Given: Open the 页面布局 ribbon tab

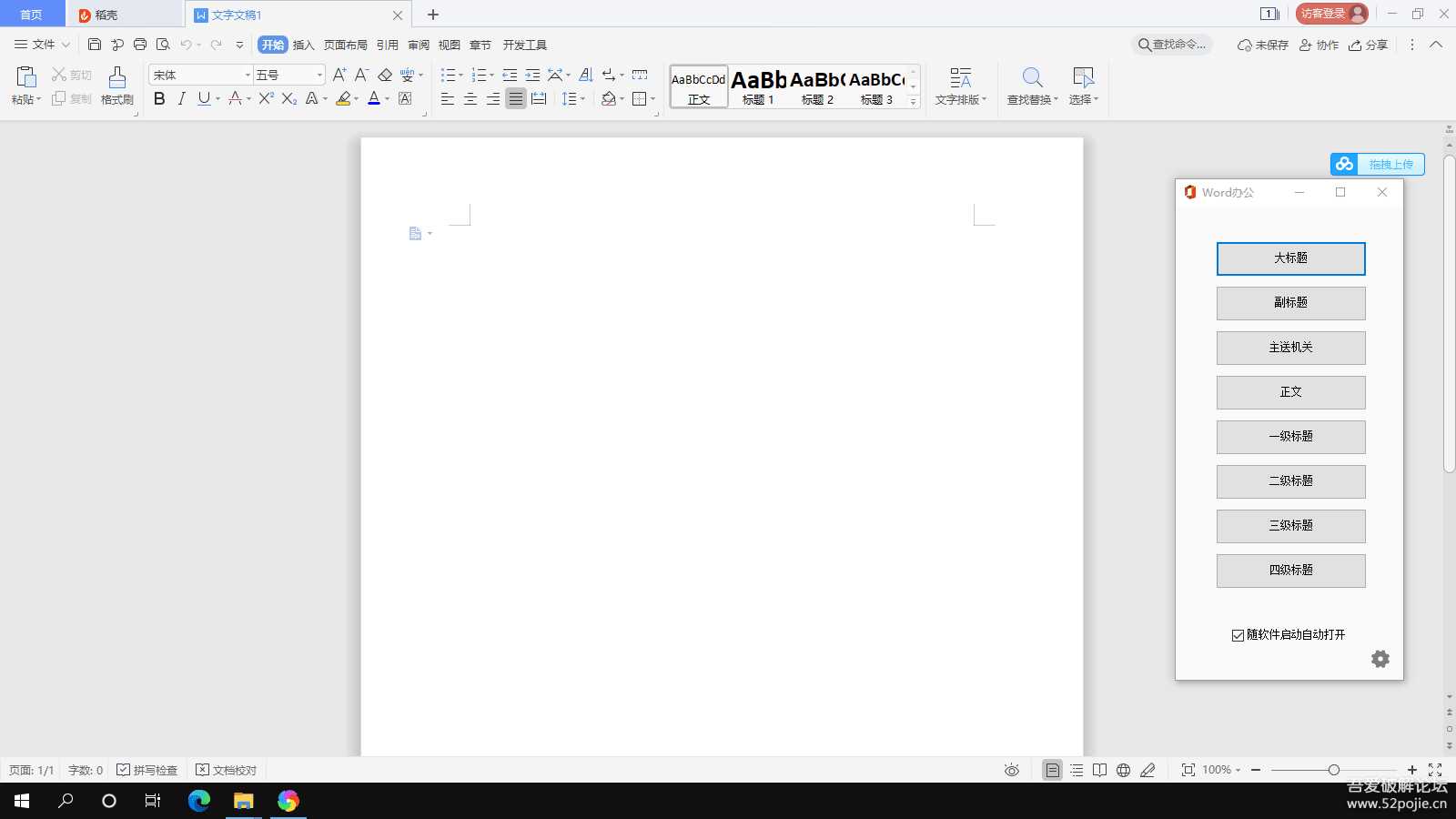Looking at the screenshot, I should [345, 45].
